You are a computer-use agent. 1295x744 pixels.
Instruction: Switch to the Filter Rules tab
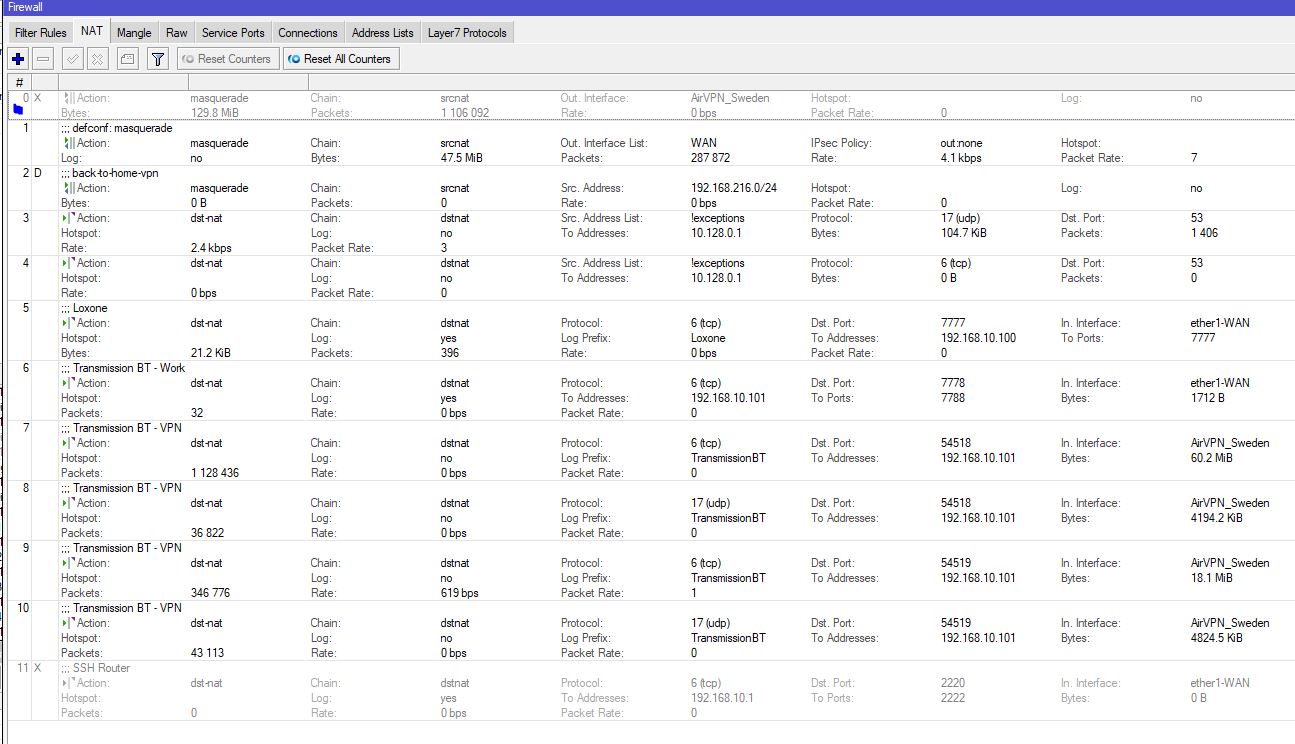[x=41, y=33]
